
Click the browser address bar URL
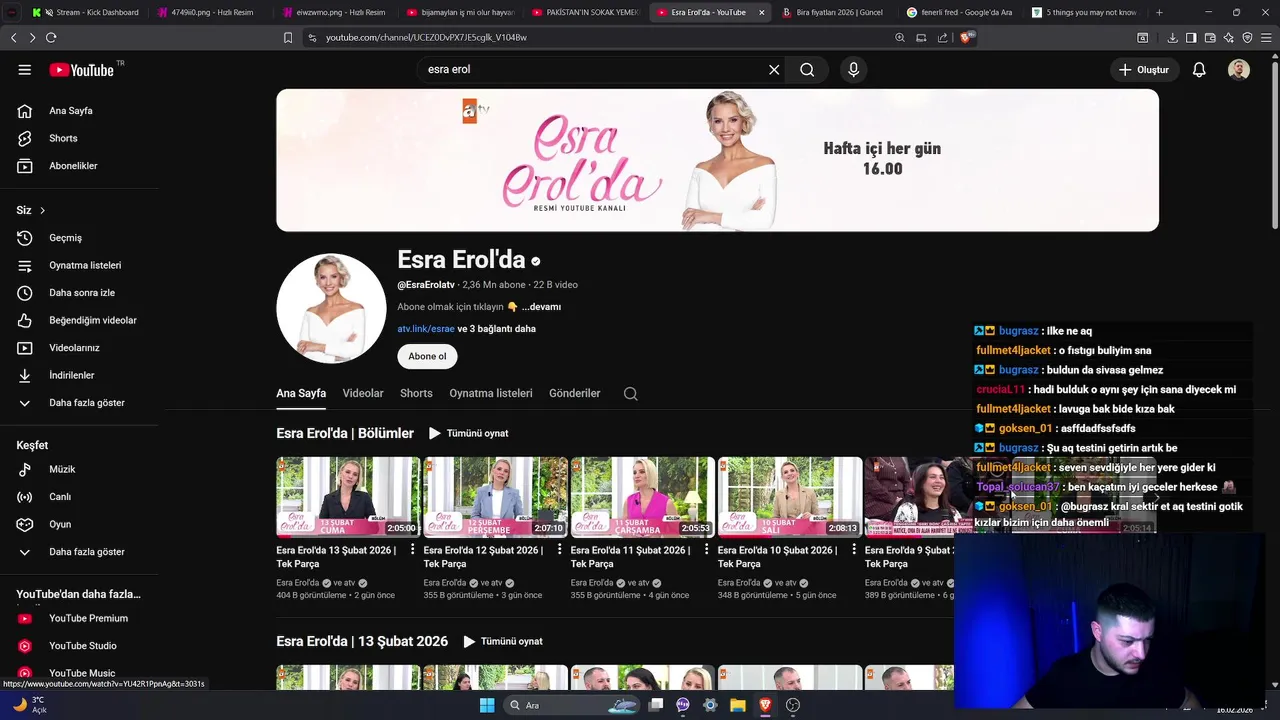tap(426, 38)
